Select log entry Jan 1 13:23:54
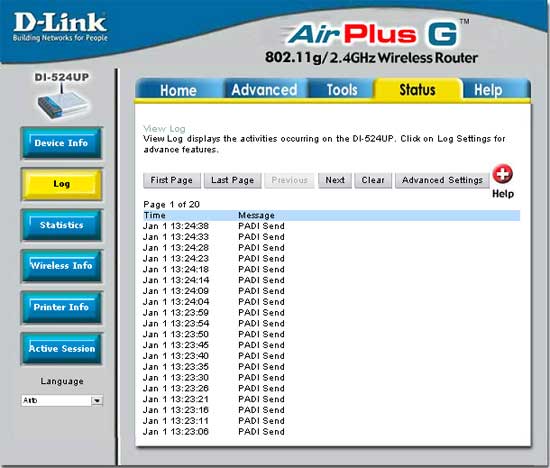 pyautogui.click(x=214, y=324)
